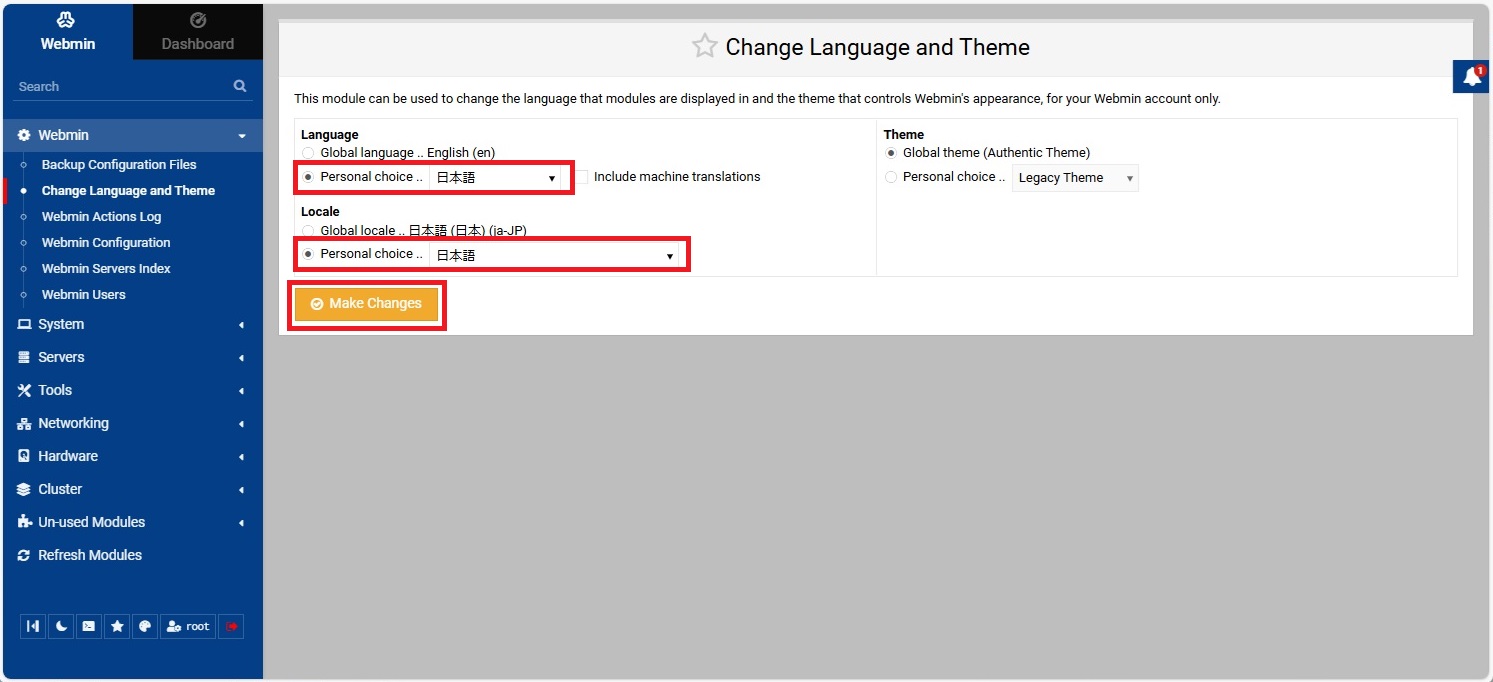Select Global locale radio button
Screen dimensions: 1493x682
[308, 231]
